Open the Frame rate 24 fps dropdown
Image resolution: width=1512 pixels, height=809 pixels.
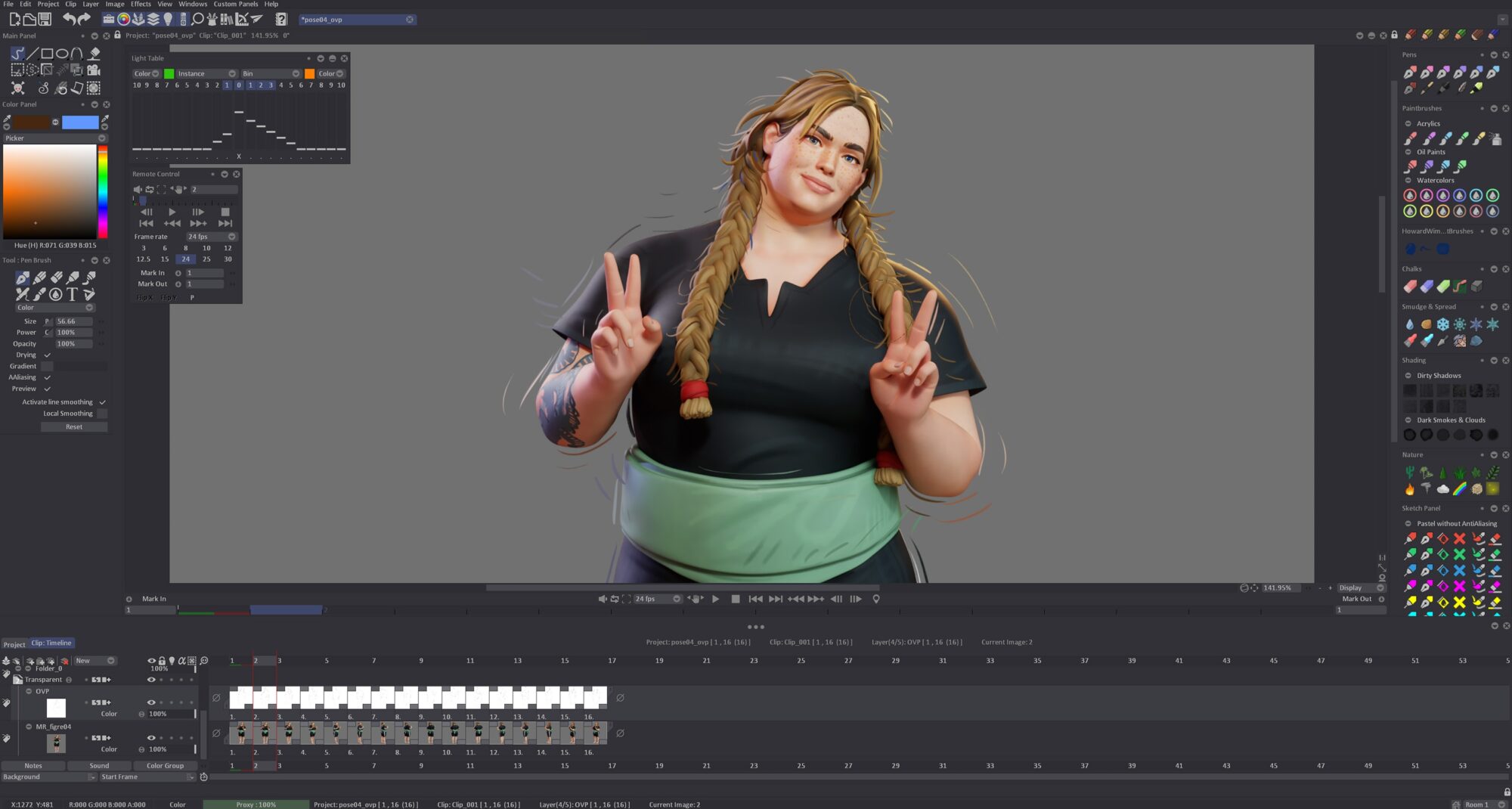pyautogui.click(x=212, y=237)
